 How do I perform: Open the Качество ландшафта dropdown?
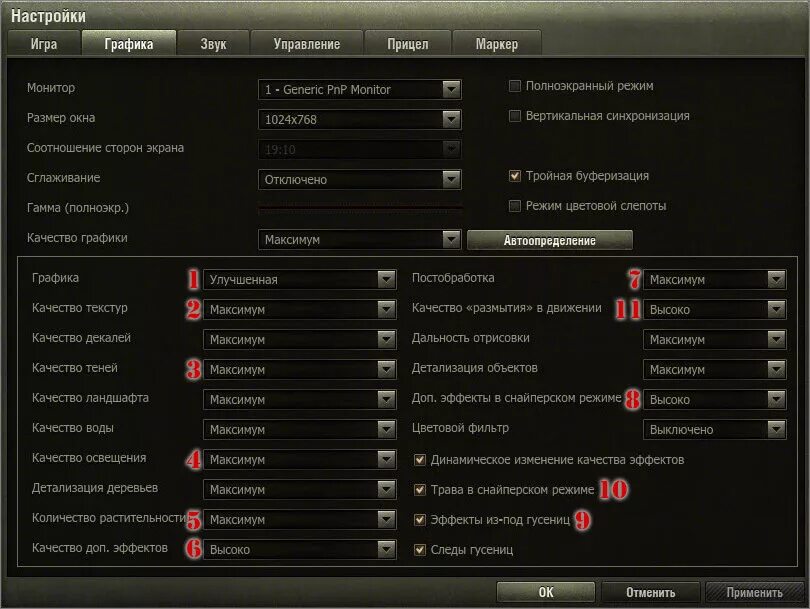[300, 399]
